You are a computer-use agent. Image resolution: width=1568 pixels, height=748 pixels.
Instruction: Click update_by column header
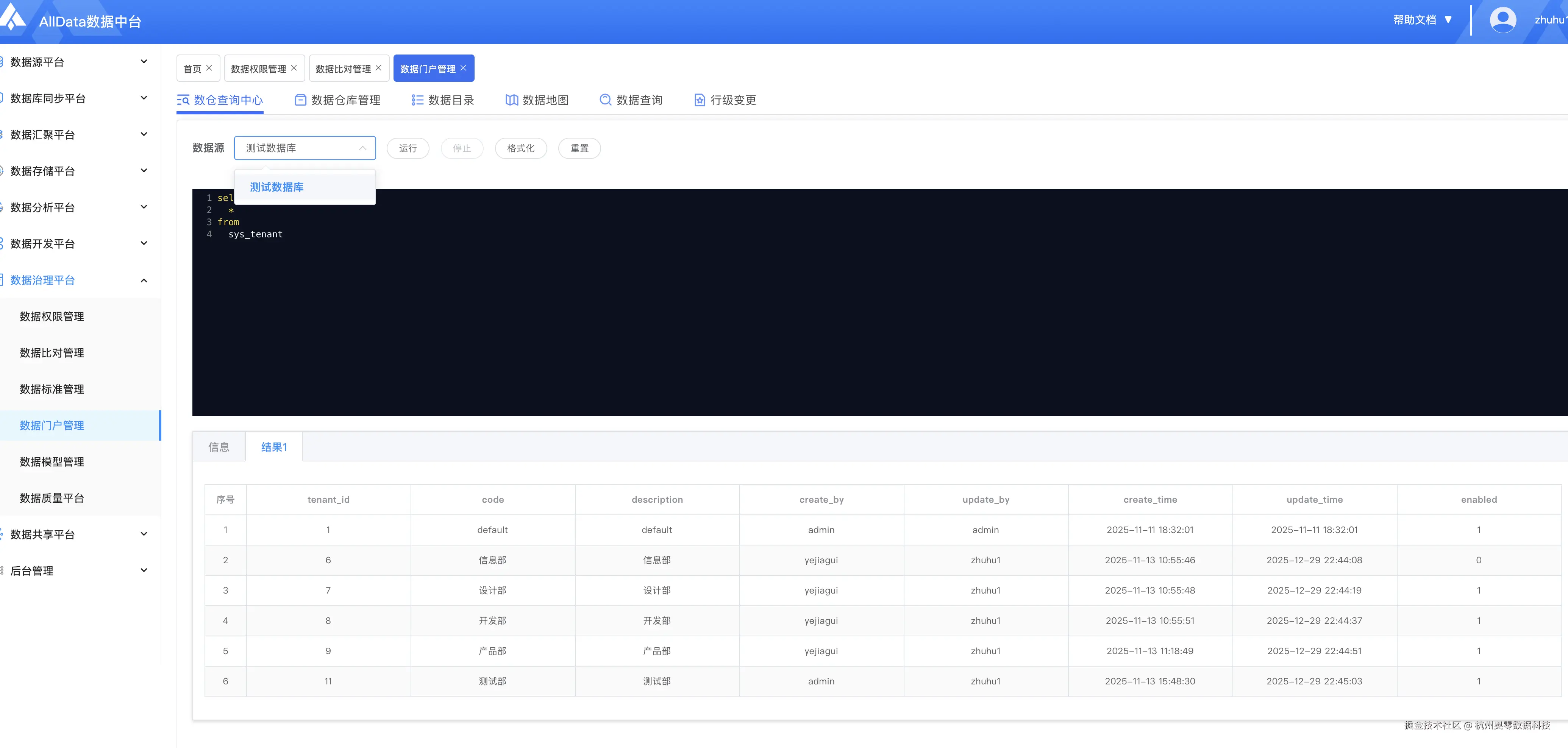(x=986, y=499)
